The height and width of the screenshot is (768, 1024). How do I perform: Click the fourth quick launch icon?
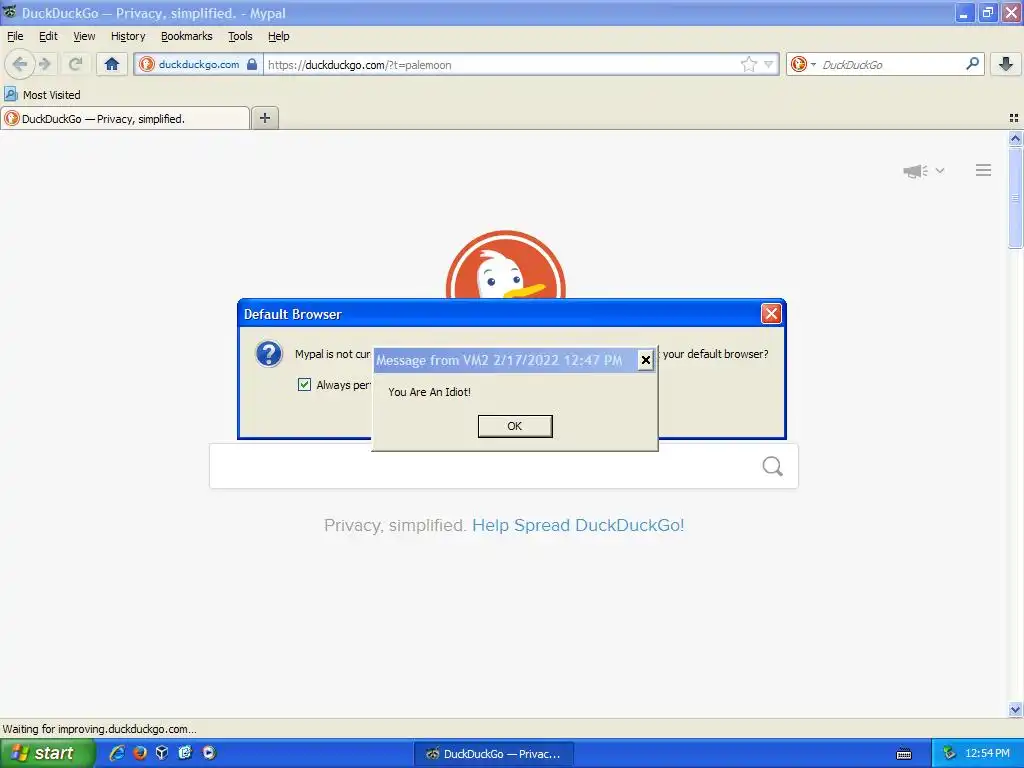tap(185, 753)
